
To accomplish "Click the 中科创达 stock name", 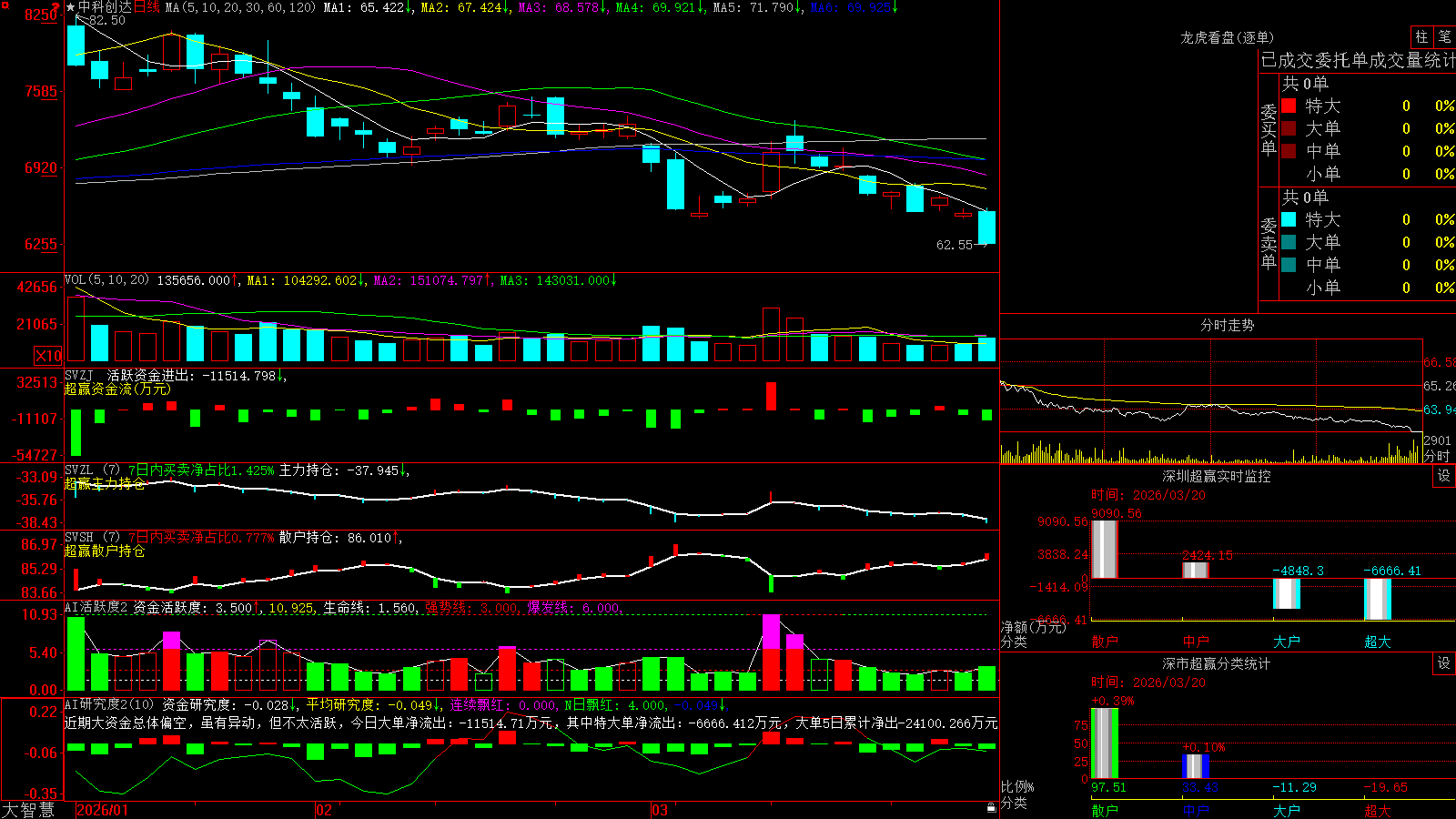I will point(105,7).
